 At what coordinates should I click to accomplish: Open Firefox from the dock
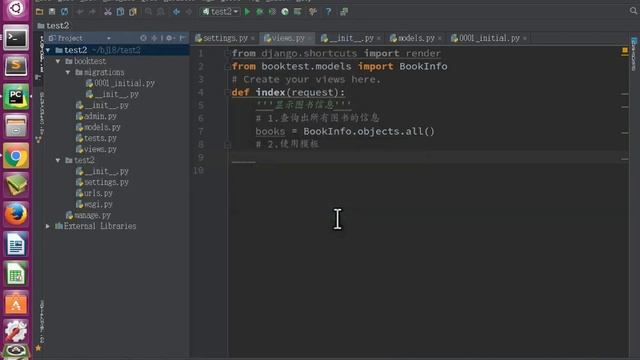click(x=16, y=214)
